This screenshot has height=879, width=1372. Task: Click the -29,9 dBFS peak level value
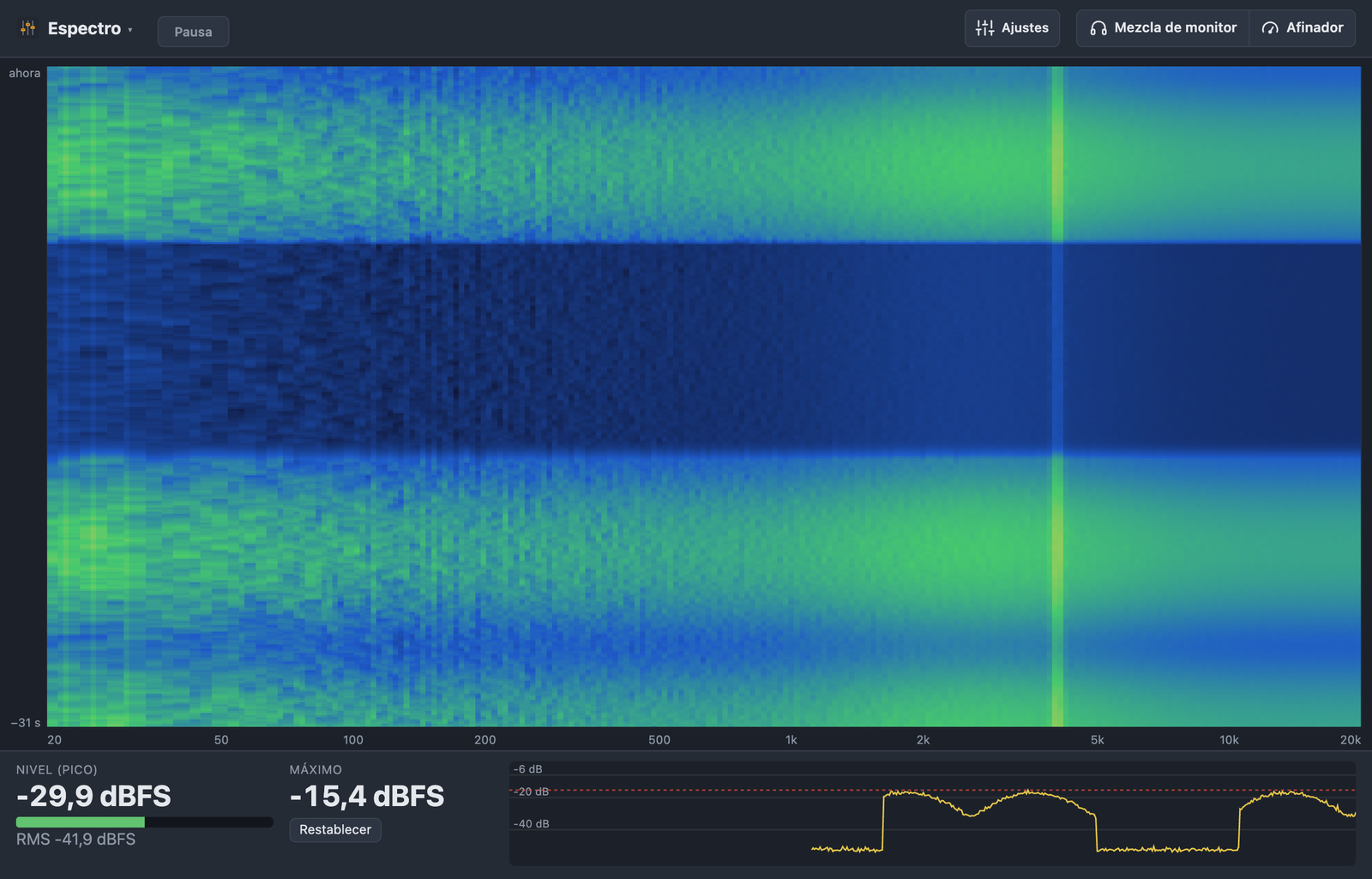(93, 797)
